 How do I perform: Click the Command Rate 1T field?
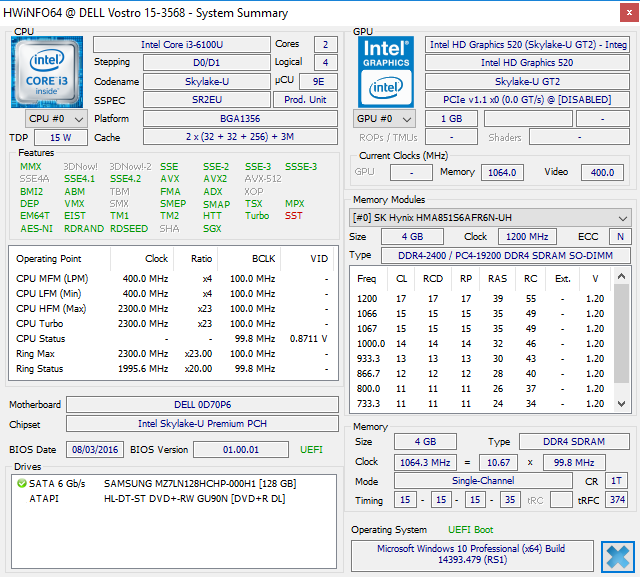point(616,481)
